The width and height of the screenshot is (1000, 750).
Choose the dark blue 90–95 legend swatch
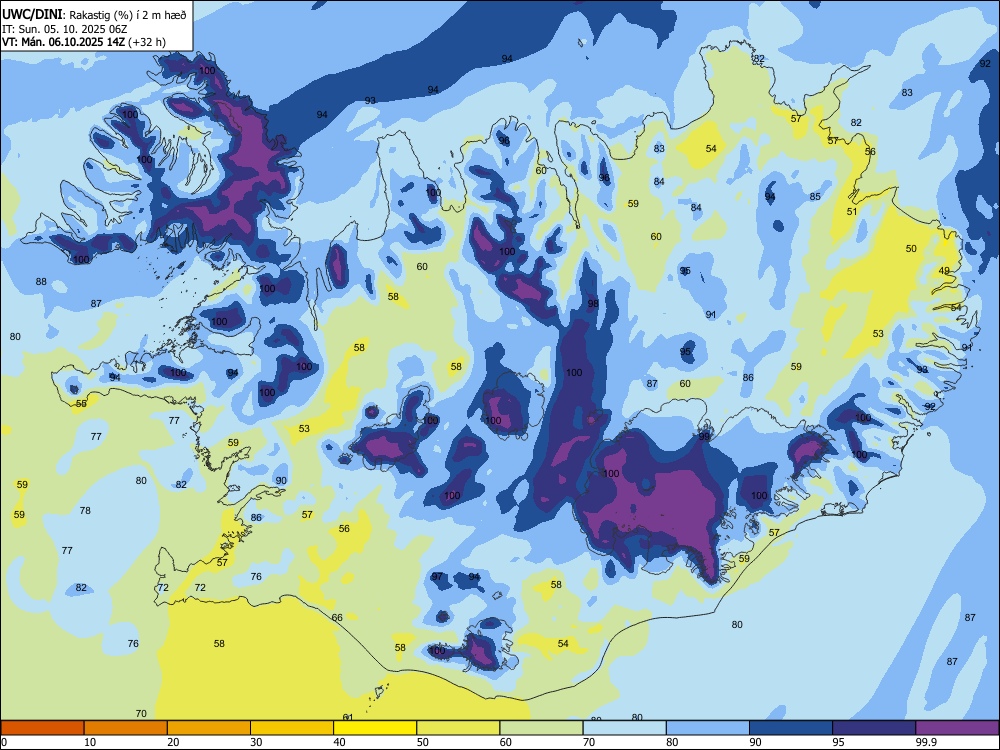(791, 728)
